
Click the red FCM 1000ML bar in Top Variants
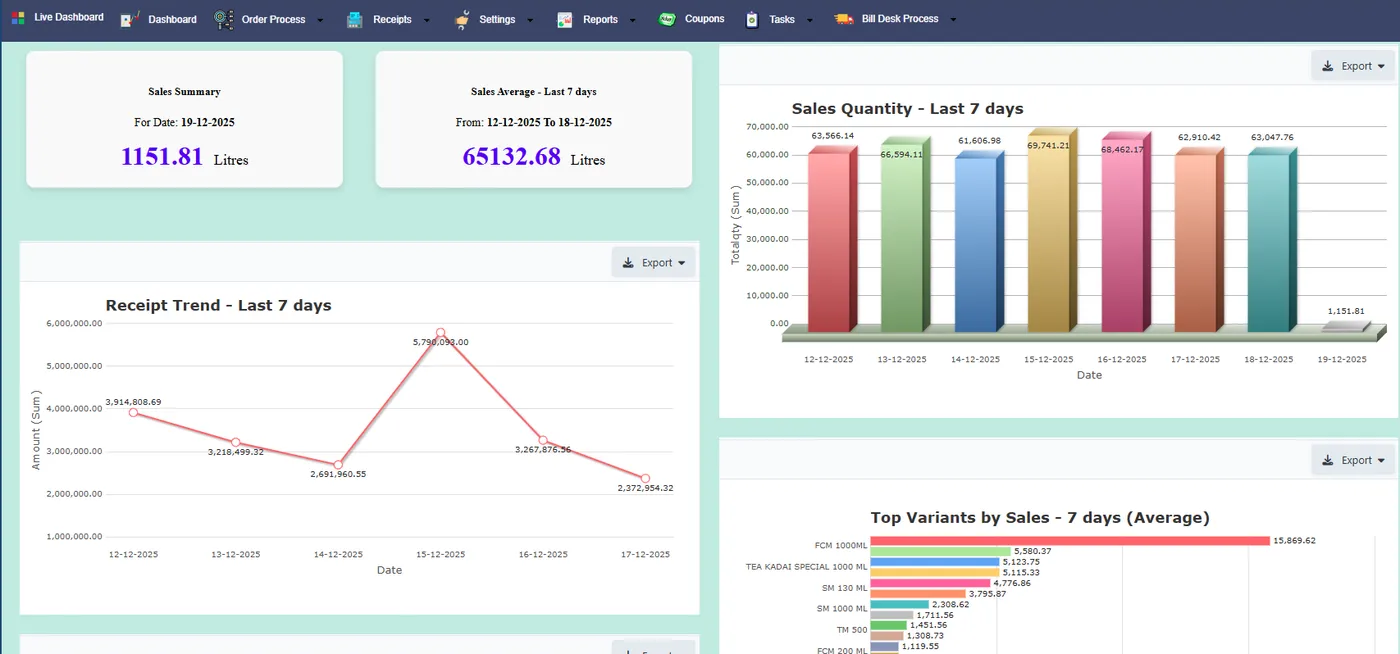click(1069, 541)
